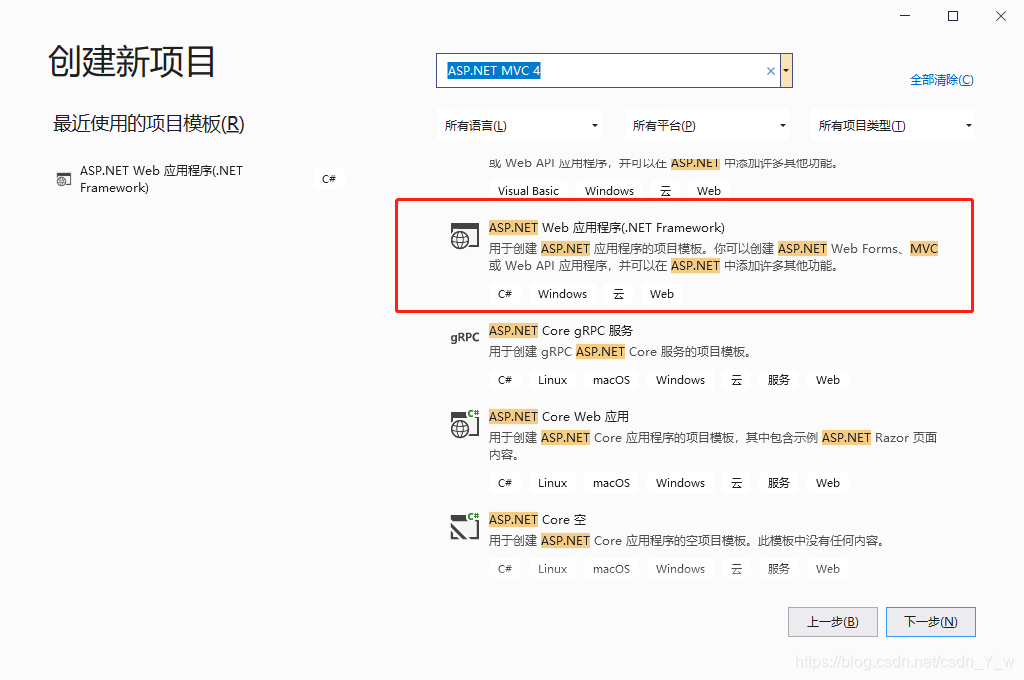The width and height of the screenshot is (1024, 680).
Task: Click the ASP.NET Core Web 应用 icon
Action: (464, 424)
